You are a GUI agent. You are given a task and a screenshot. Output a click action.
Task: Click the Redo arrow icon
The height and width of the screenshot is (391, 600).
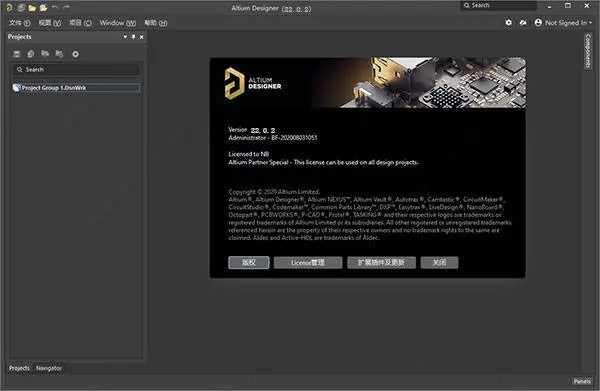click(x=66, y=7)
